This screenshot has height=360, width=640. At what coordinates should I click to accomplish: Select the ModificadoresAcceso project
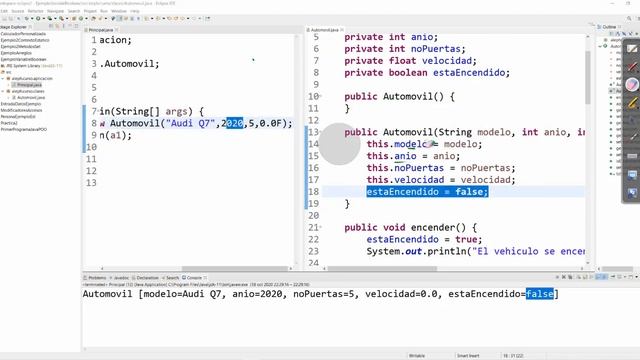point(21,110)
